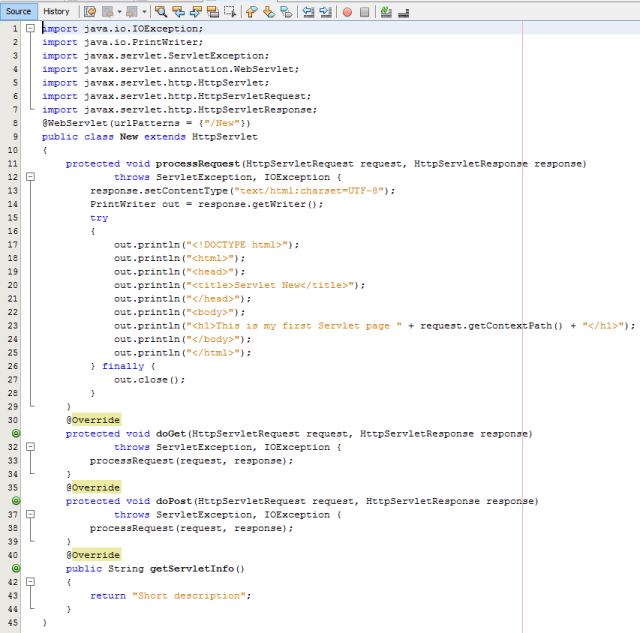Click the Last Edit location icon
The height and width of the screenshot is (633, 640).
pyautogui.click(x=89, y=11)
